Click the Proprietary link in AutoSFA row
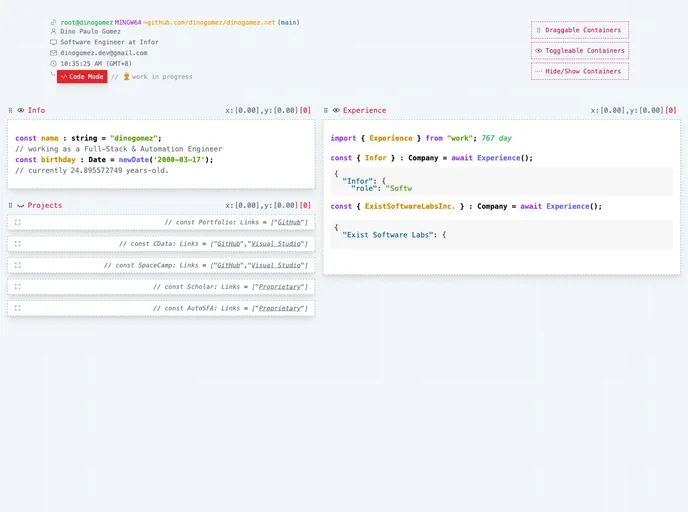This screenshot has height=512, width=688. 280,308
